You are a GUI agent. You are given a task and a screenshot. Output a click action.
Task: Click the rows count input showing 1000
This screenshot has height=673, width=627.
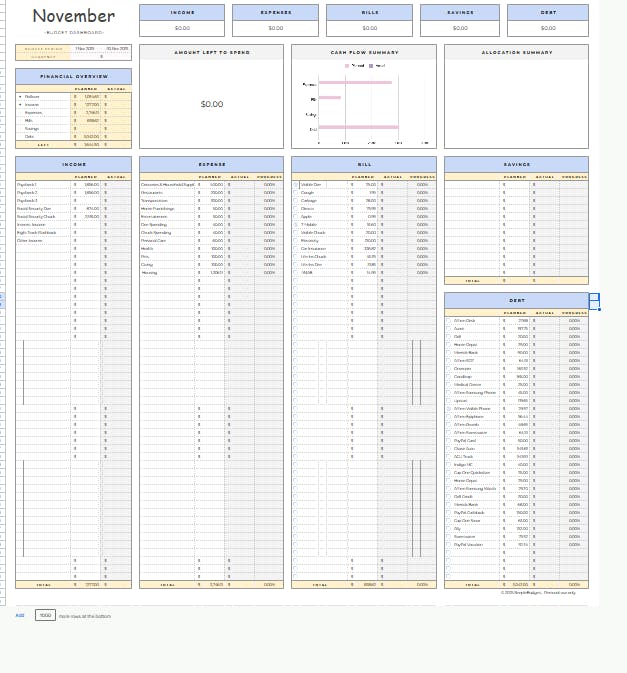[45, 616]
